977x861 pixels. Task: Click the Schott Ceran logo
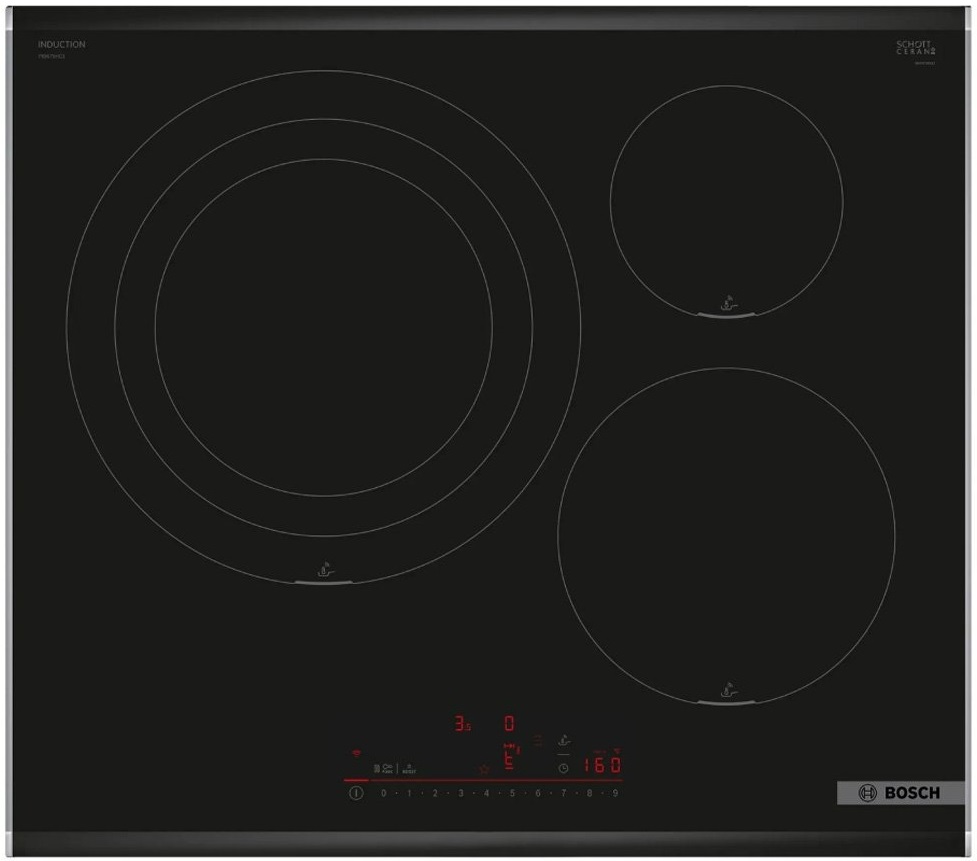[914, 48]
